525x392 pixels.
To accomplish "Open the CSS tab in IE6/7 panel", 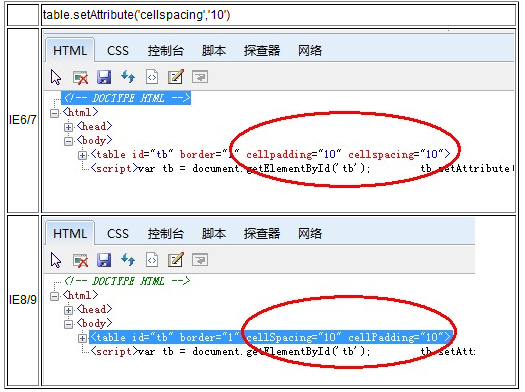I will coord(118,51).
